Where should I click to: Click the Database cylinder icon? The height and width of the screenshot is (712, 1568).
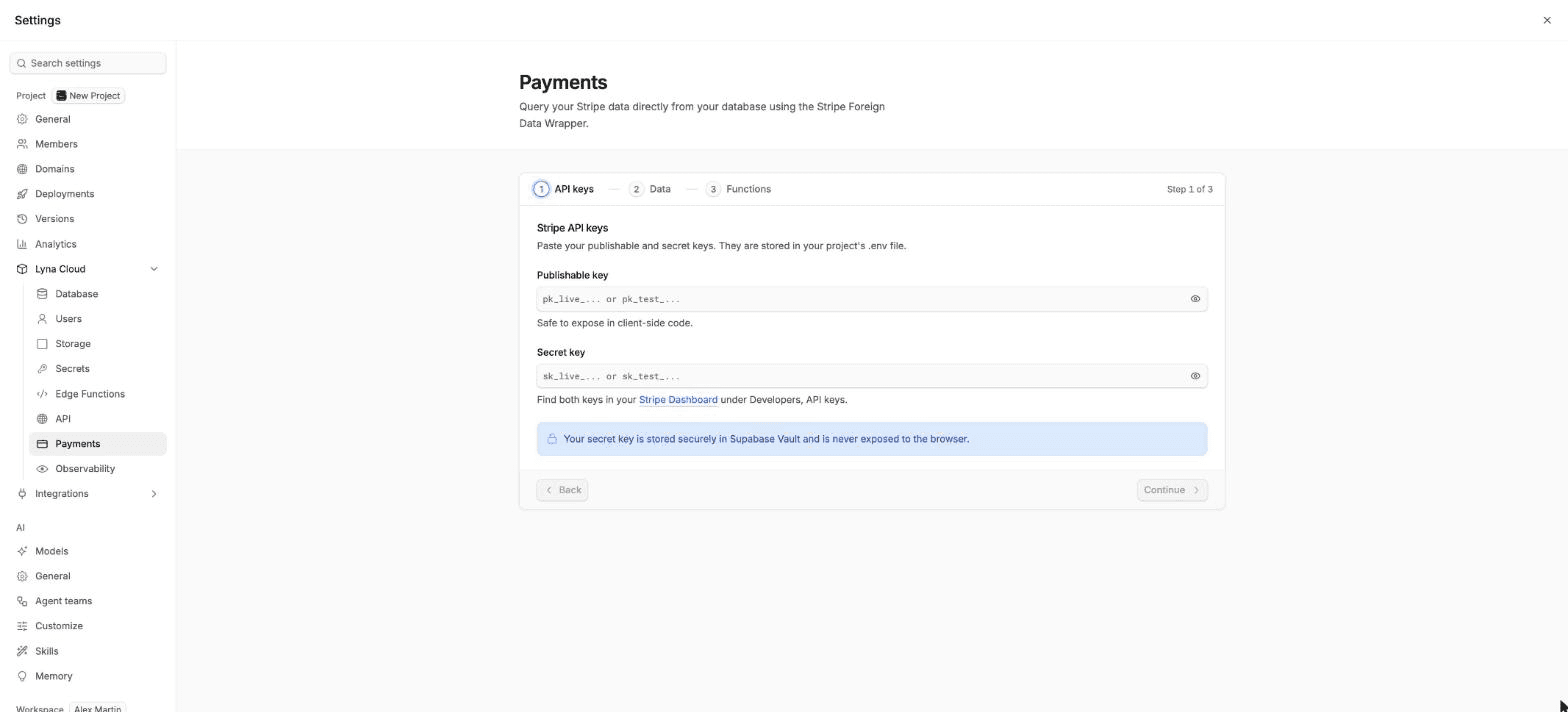point(42,294)
